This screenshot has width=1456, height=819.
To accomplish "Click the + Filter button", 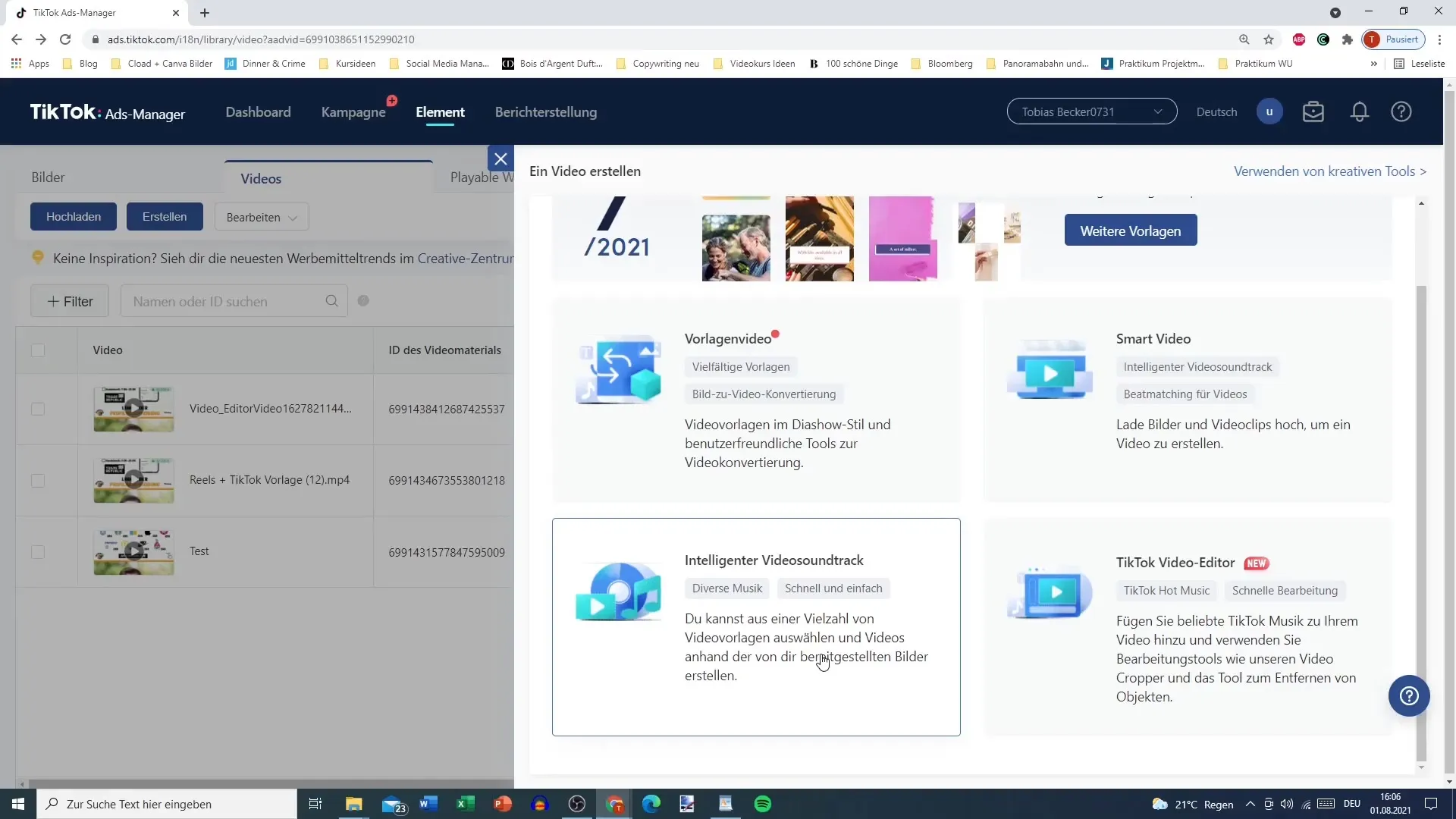I will (x=70, y=301).
